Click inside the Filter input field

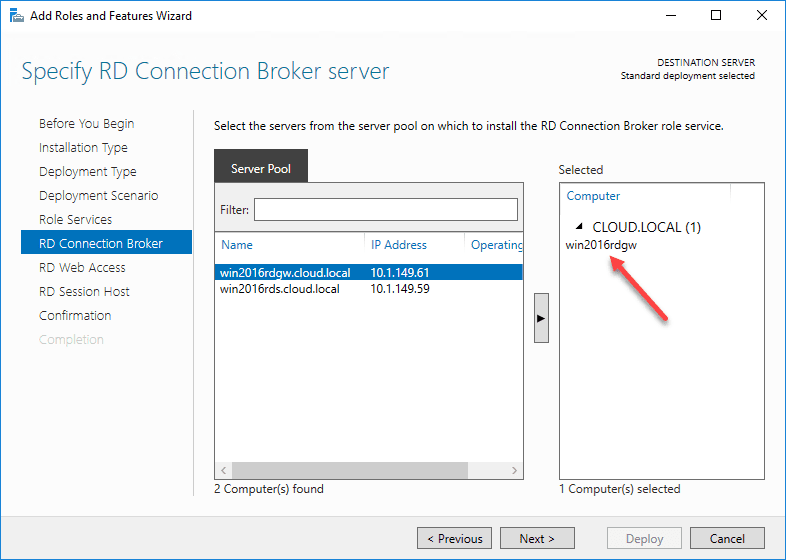(x=385, y=210)
